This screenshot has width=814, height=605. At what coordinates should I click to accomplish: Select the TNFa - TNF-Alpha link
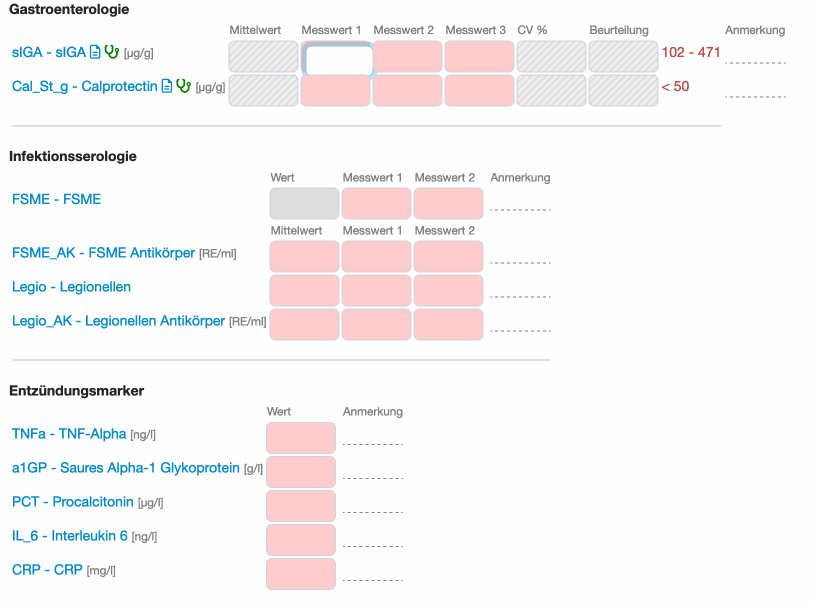pos(69,434)
